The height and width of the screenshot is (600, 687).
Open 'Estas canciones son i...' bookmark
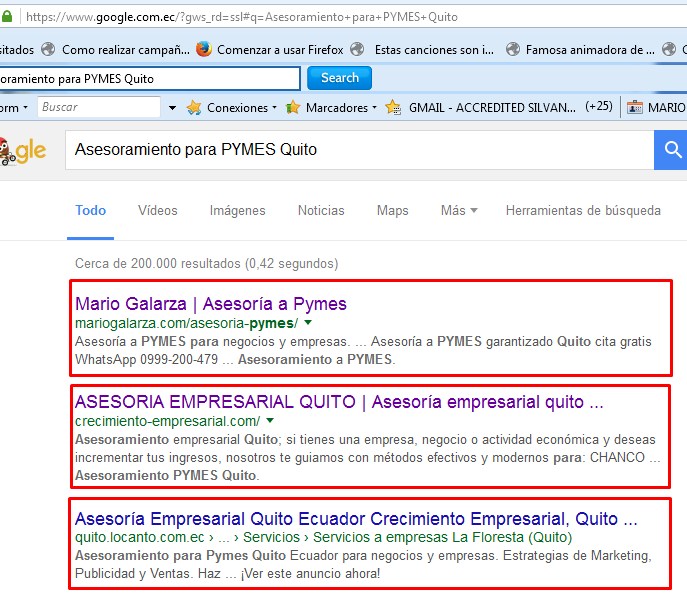436,49
